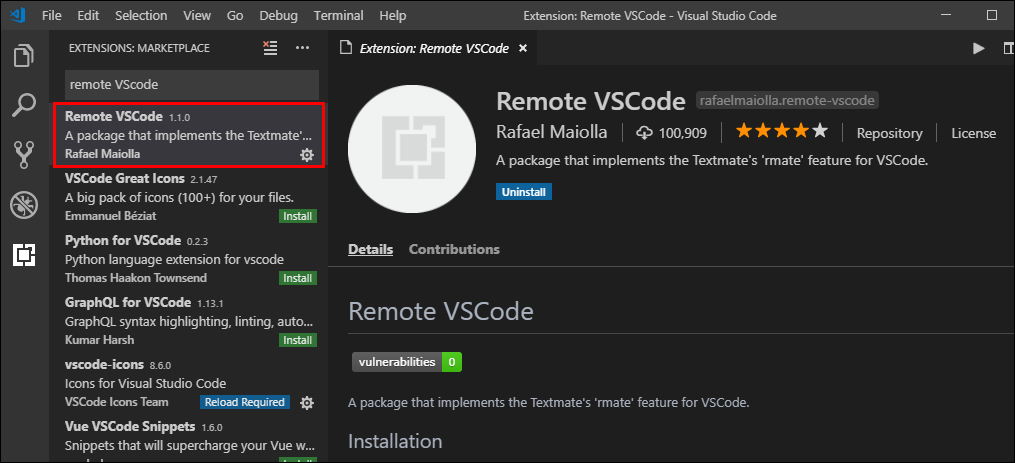The height and width of the screenshot is (463, 1015).
Task: Click author Thomas Haakon Townsend in list
Action: [x=136, y=278]
